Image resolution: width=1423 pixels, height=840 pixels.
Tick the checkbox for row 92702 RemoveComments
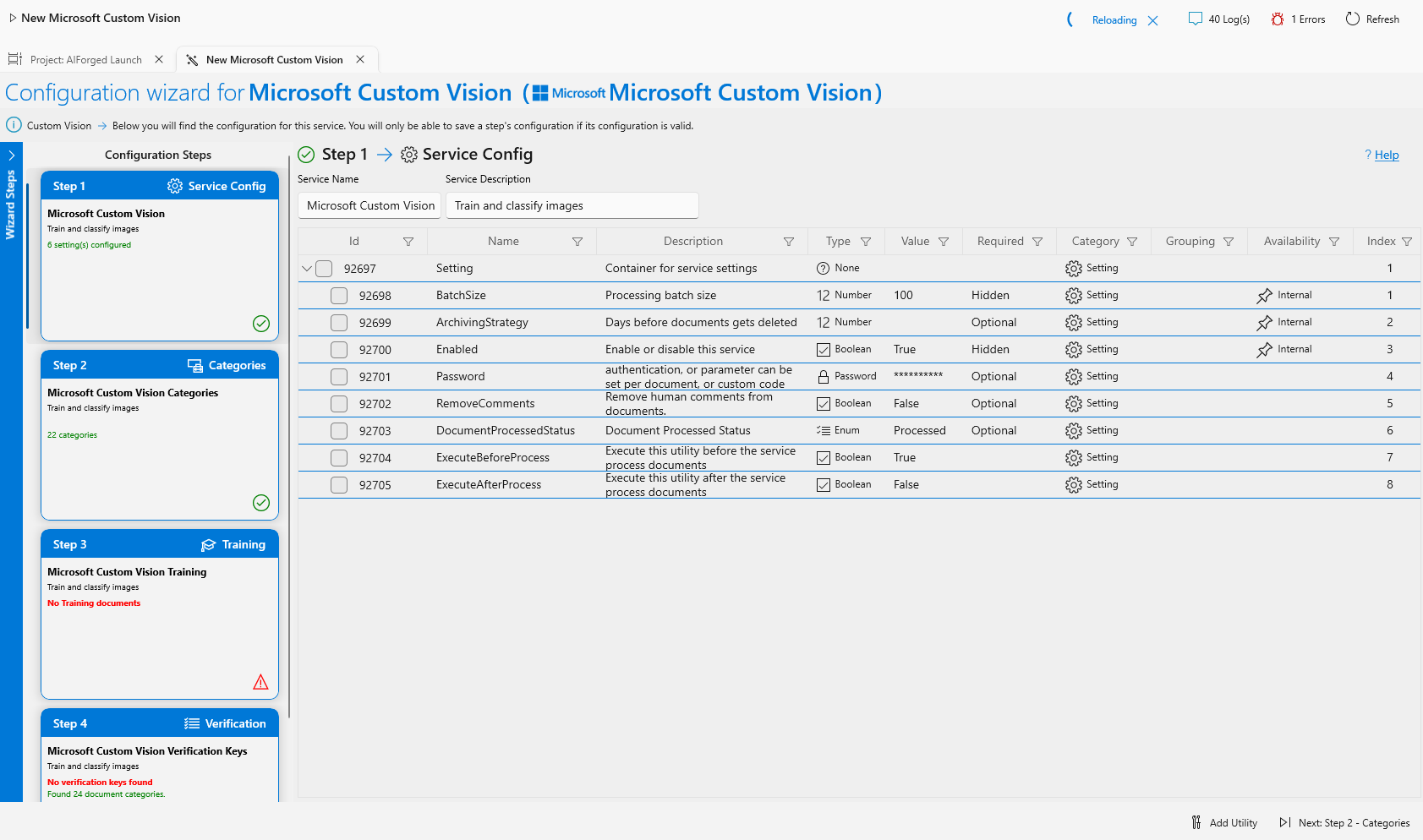pos(339,404)
